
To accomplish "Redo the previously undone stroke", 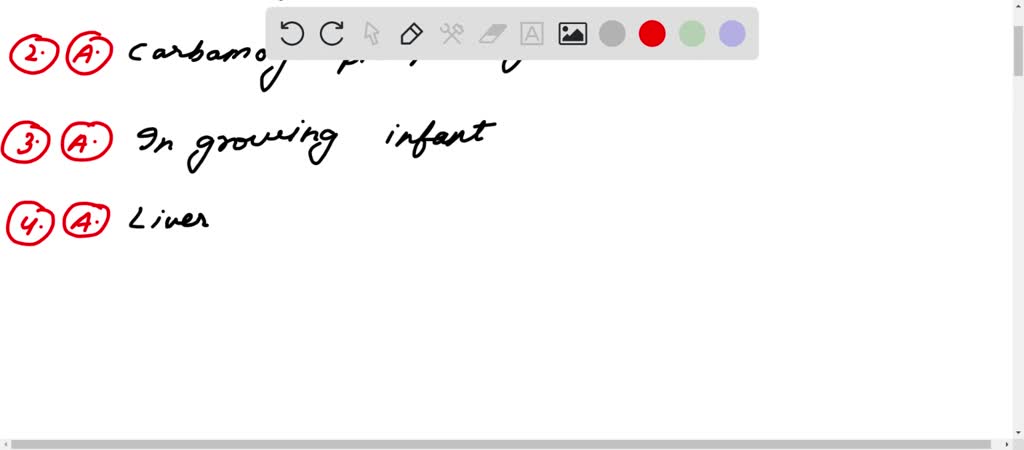I will point(332,33).
